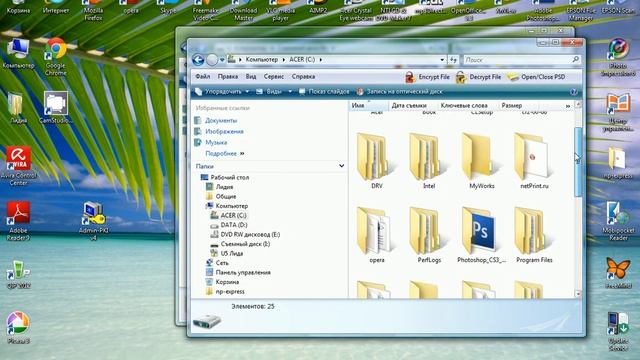640x360 pixels.
Task: Click the magnifier icon in the search box
Action: pos(576,60)
